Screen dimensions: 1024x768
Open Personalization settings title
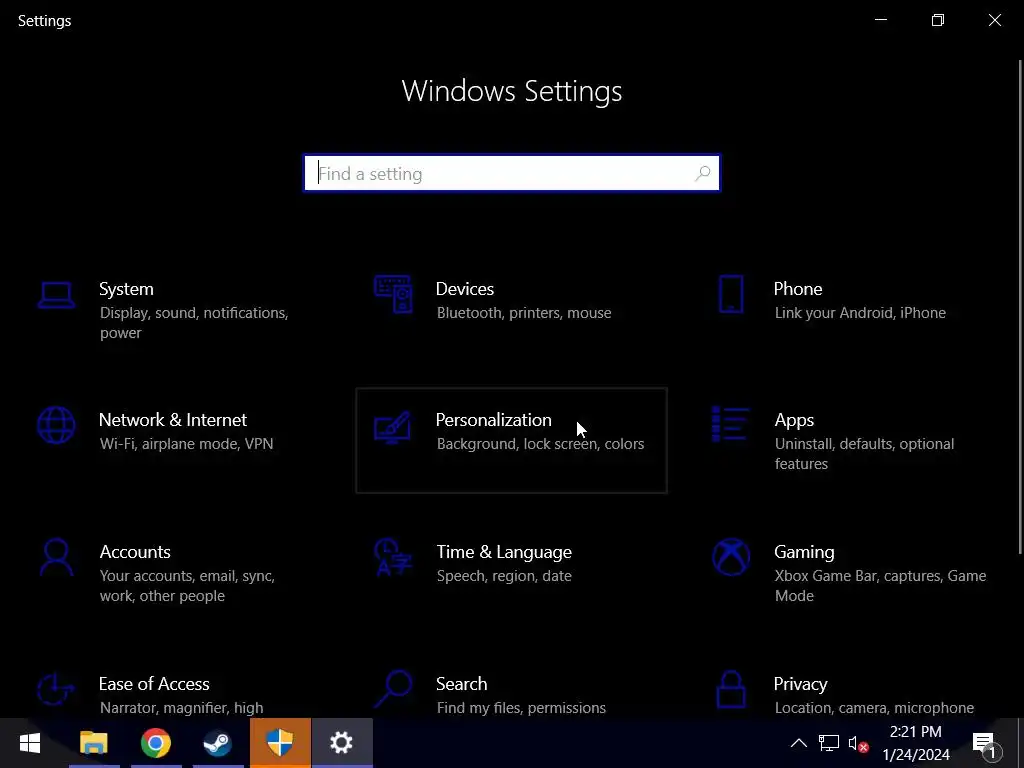[493, 419]
